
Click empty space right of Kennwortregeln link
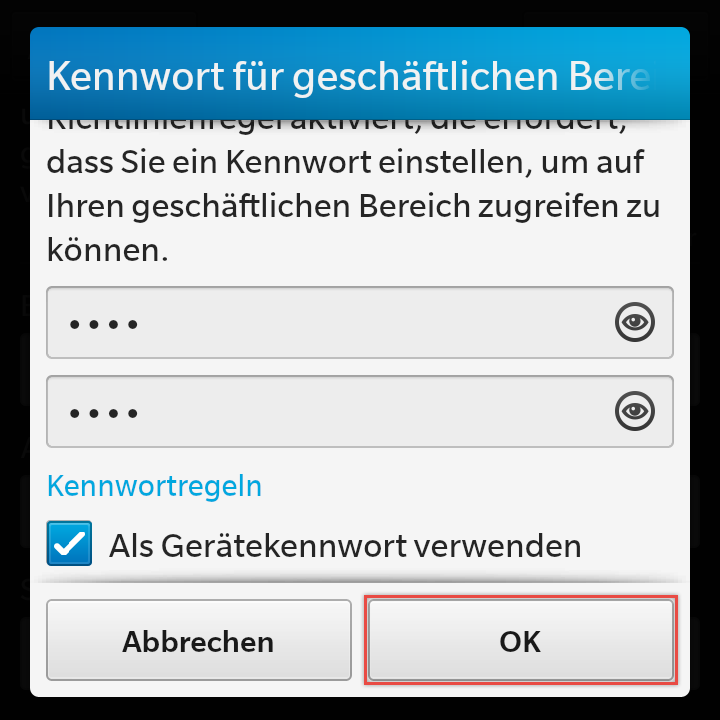(x=468, y=486)
